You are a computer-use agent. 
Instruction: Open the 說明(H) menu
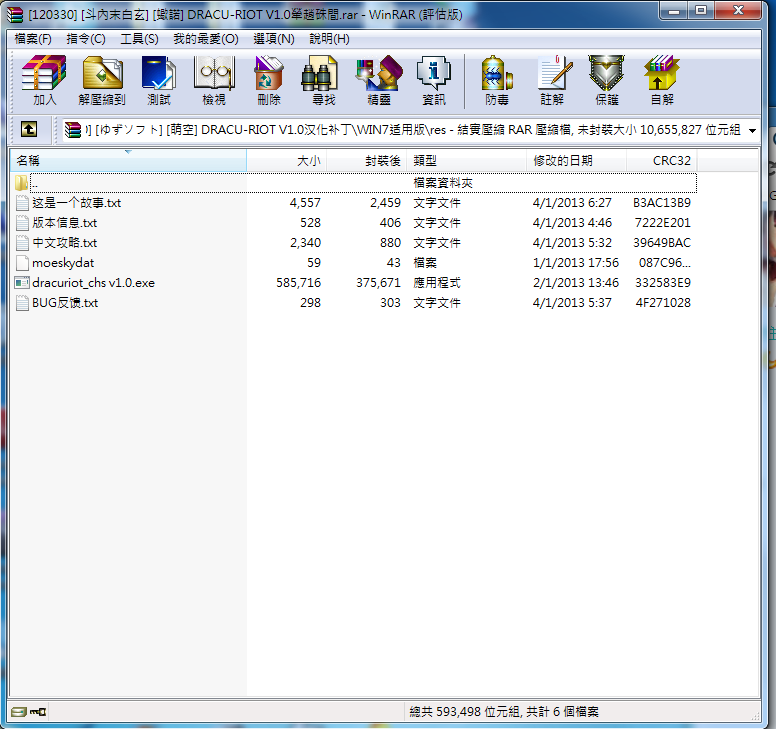pos(329,39)
